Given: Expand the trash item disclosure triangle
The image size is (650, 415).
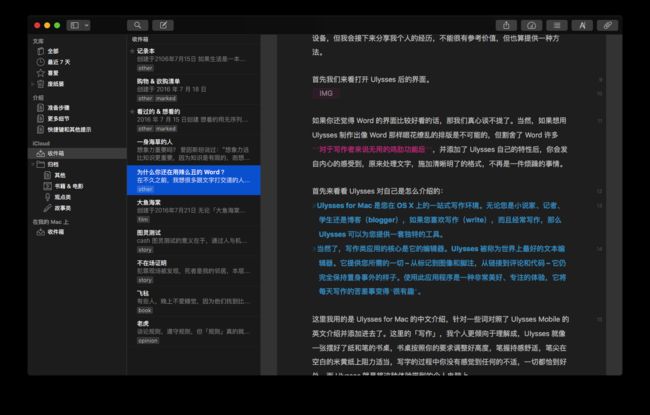Looking at the screenshot, I should tap(33, 84).
